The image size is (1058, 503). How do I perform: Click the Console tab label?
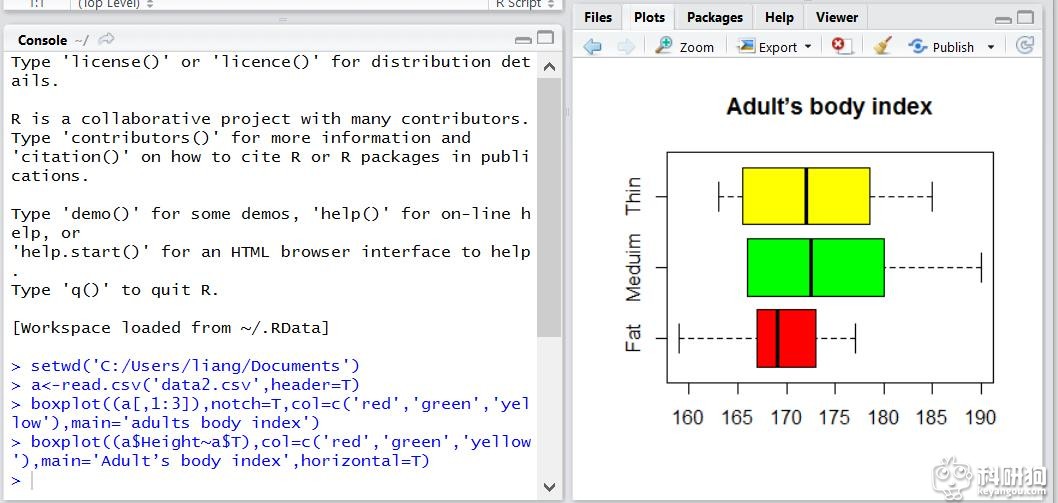point(43,41)
